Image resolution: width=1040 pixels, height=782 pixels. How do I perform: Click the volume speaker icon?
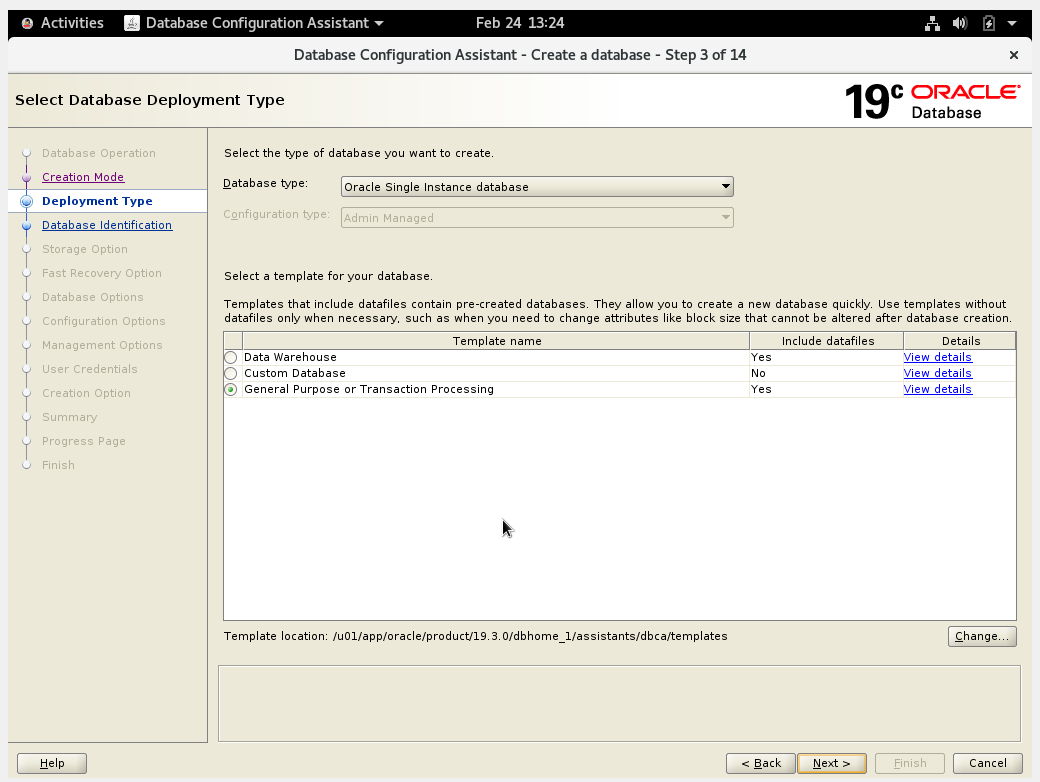960,23
